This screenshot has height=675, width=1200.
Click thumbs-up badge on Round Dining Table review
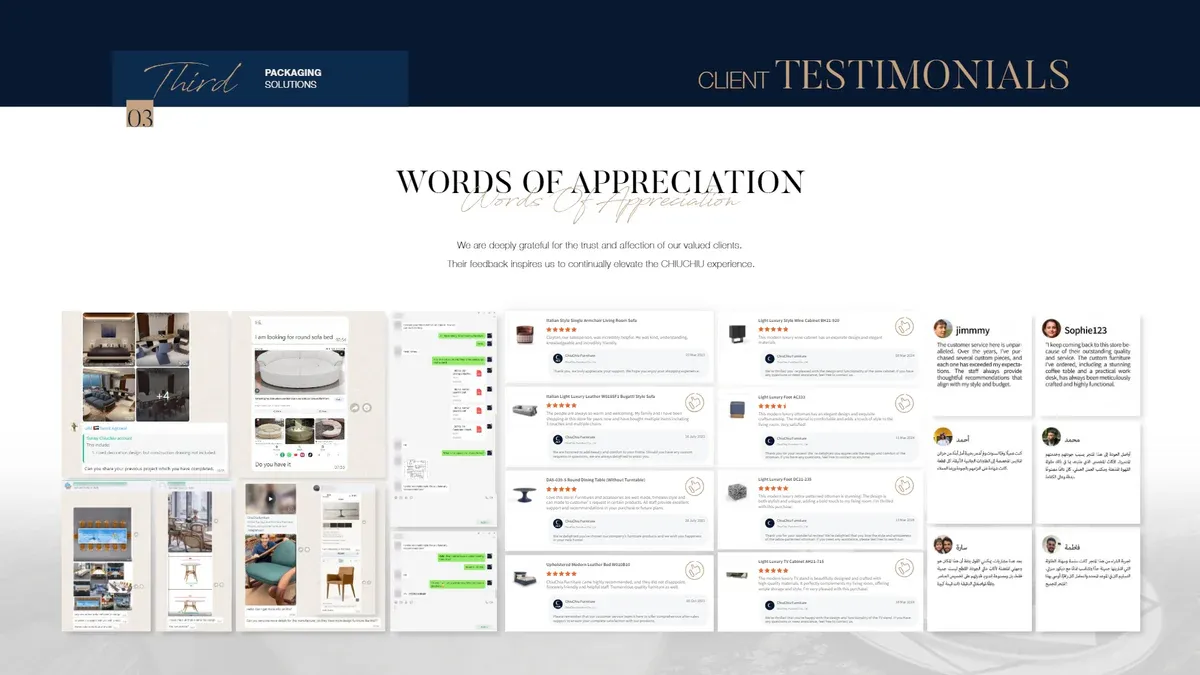click(695, 486)
